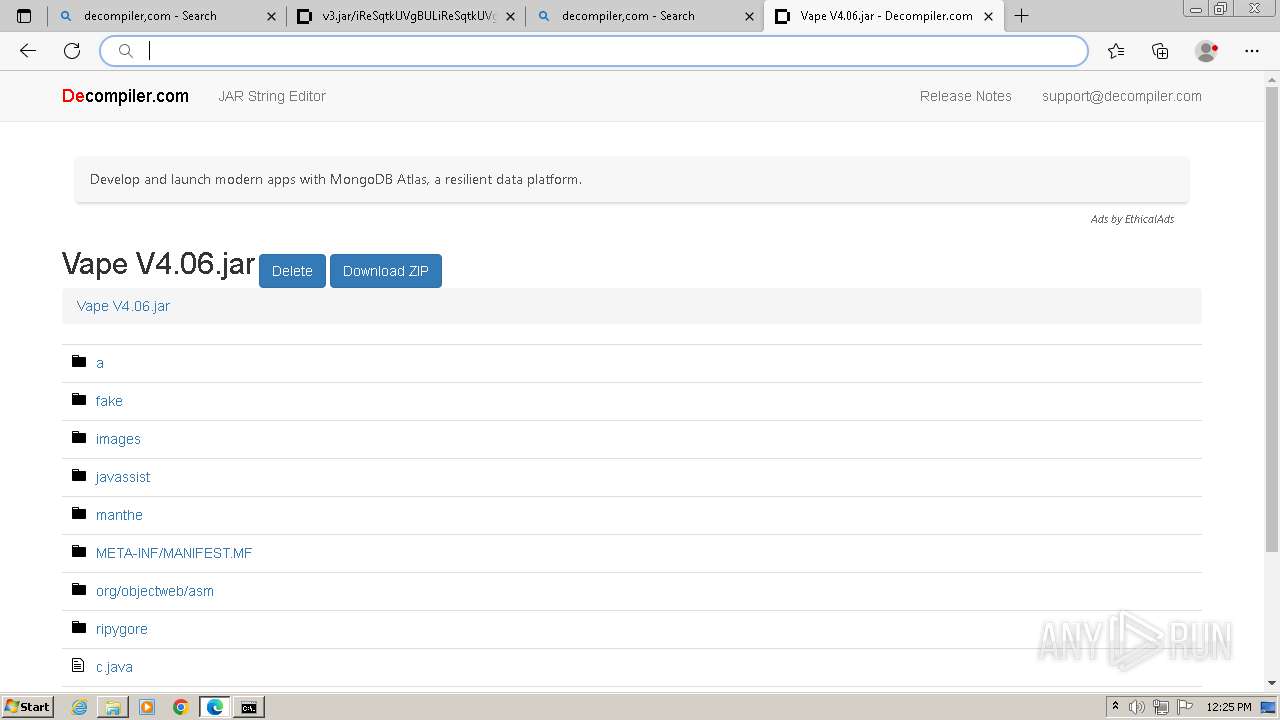
Task: Close the second decompiler.com Search tab
Action: pos(749,16)
